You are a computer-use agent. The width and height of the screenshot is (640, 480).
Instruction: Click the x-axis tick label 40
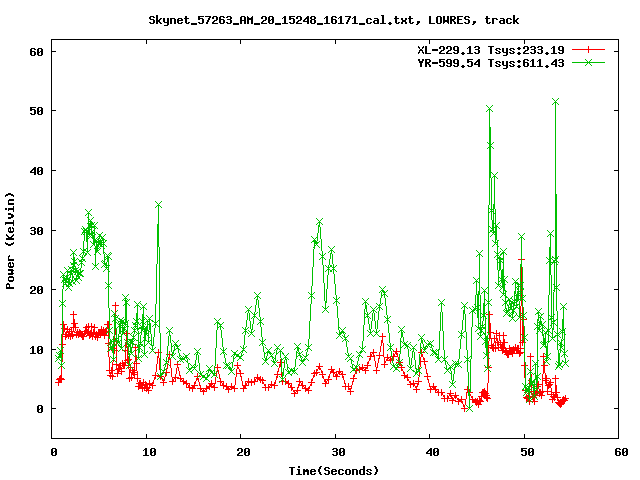tap(432, 452)
